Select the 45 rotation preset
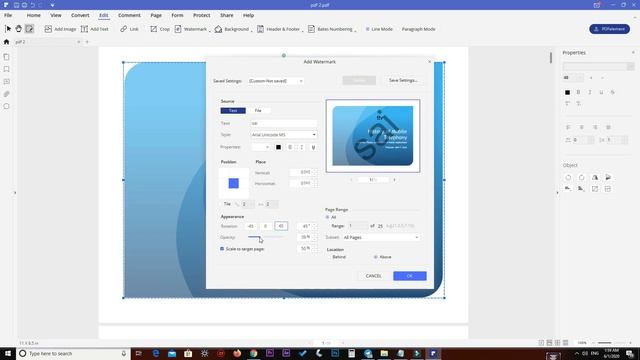Viewport: 640px width, 360px height. [281, 226]
